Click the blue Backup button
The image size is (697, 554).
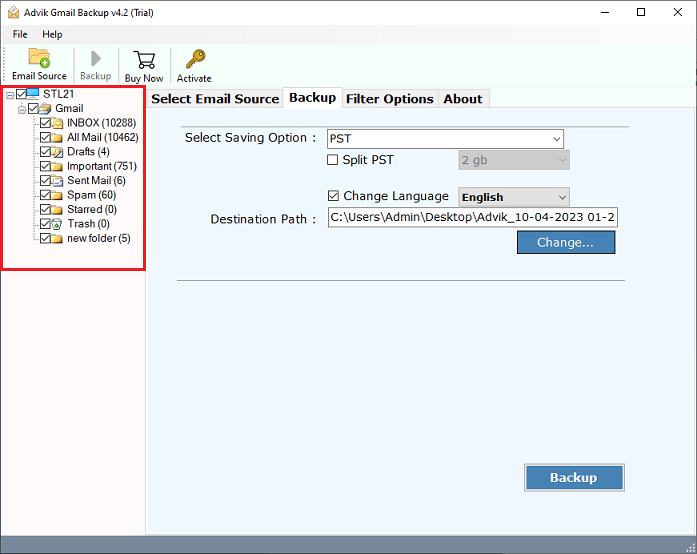[x=574, y=478]
